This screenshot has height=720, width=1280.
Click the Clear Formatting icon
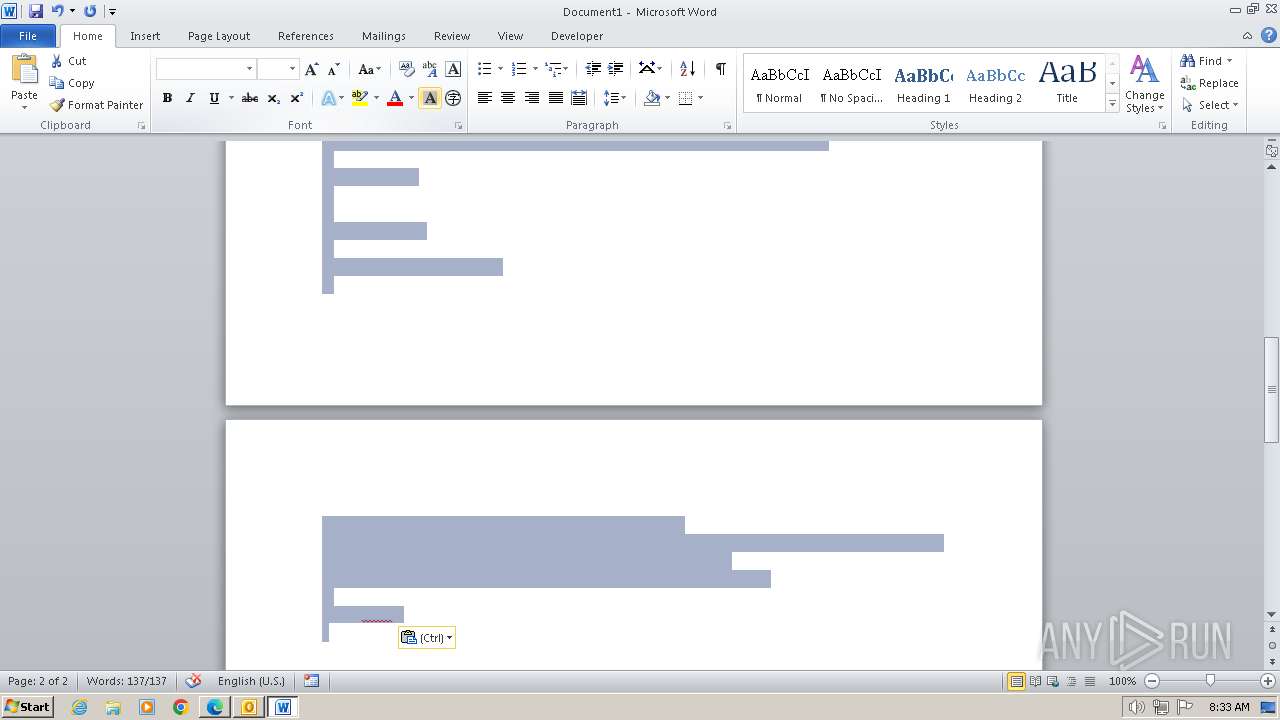406,69
